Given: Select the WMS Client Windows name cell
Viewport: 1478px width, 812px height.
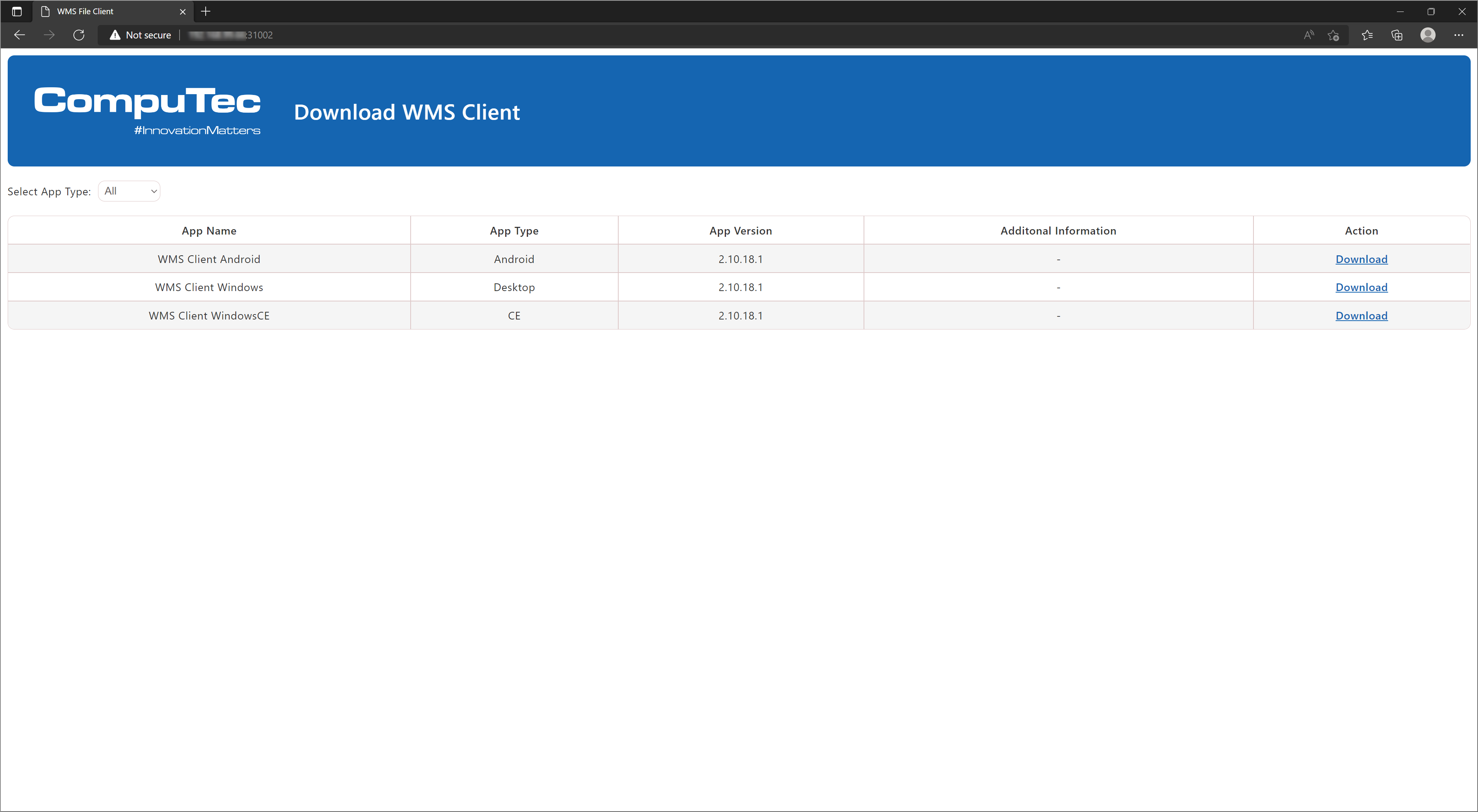Looking at the screenshot, I should (x=209, y=287).
